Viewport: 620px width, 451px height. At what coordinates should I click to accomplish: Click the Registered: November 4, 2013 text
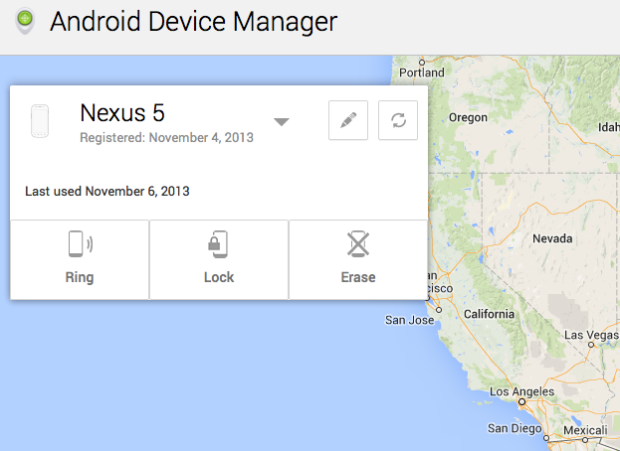click(x=166, y=138)
